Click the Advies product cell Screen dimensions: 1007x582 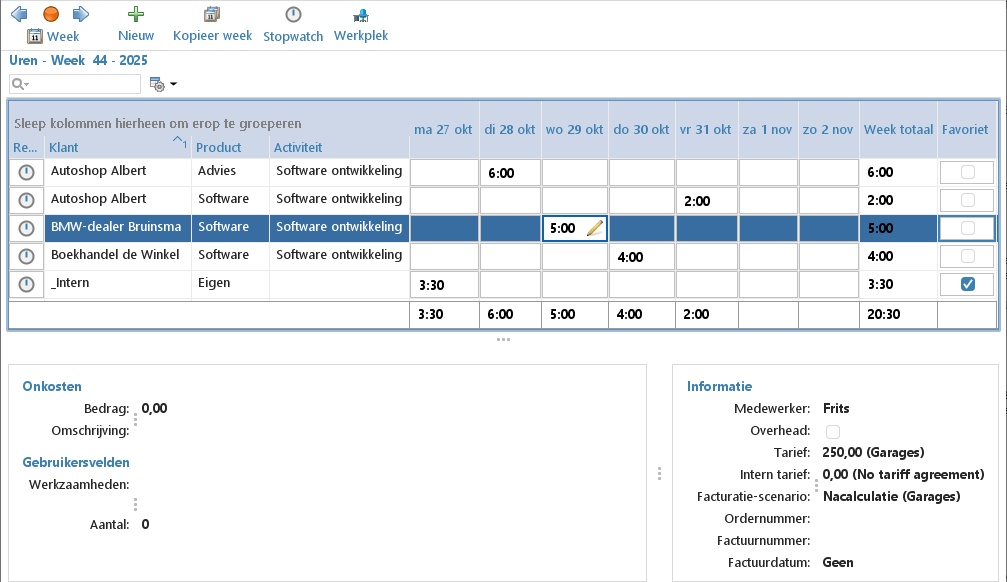click(x=230, y=172)
